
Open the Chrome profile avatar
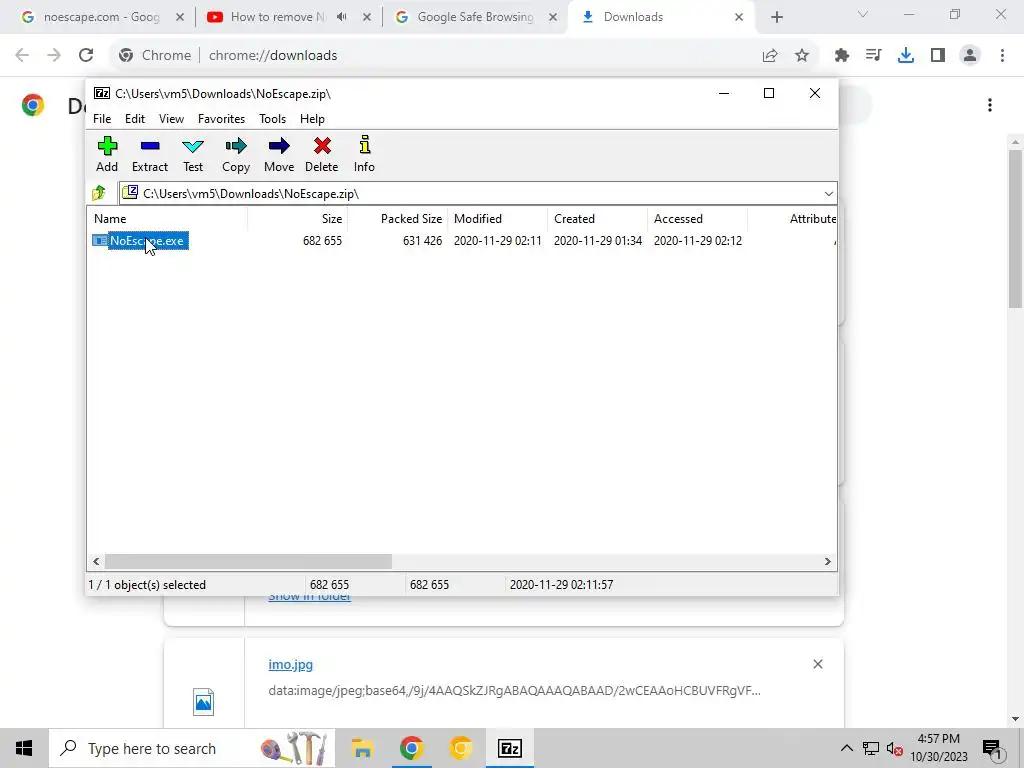pos(970,56)
